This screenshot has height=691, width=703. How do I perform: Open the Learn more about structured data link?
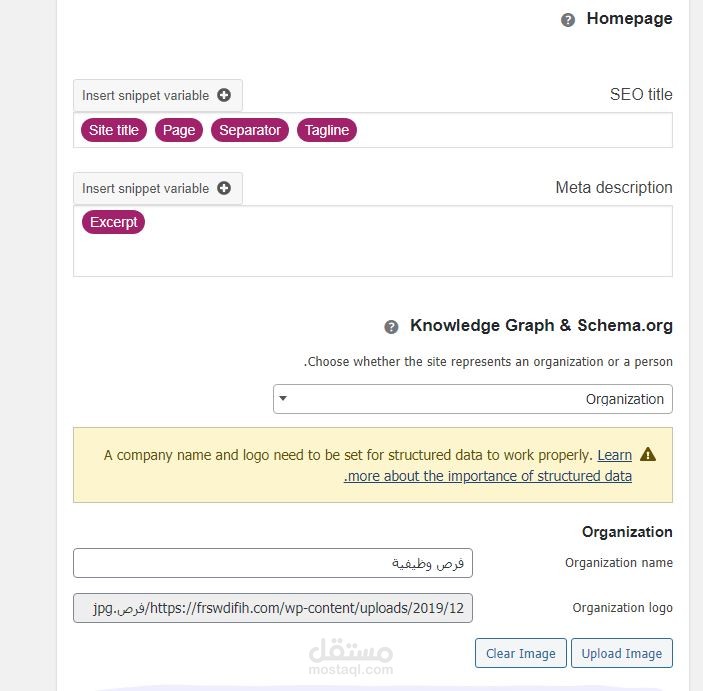(488, 476)
